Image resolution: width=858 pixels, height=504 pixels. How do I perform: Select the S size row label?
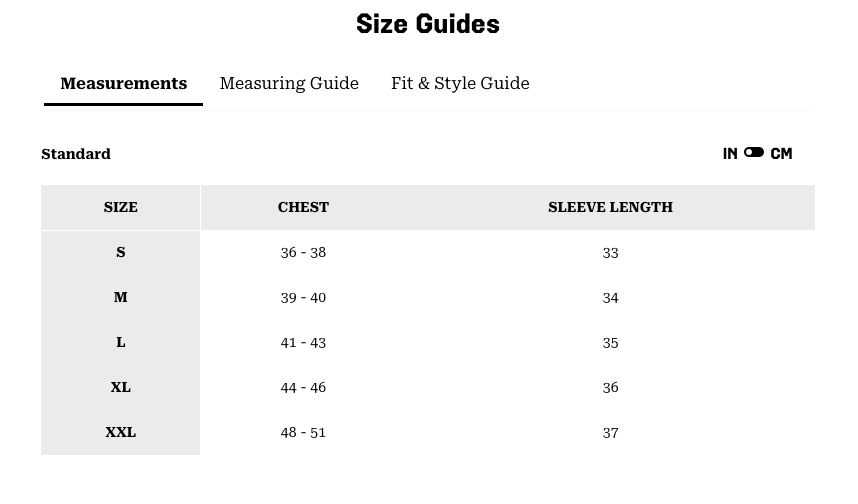121,252
